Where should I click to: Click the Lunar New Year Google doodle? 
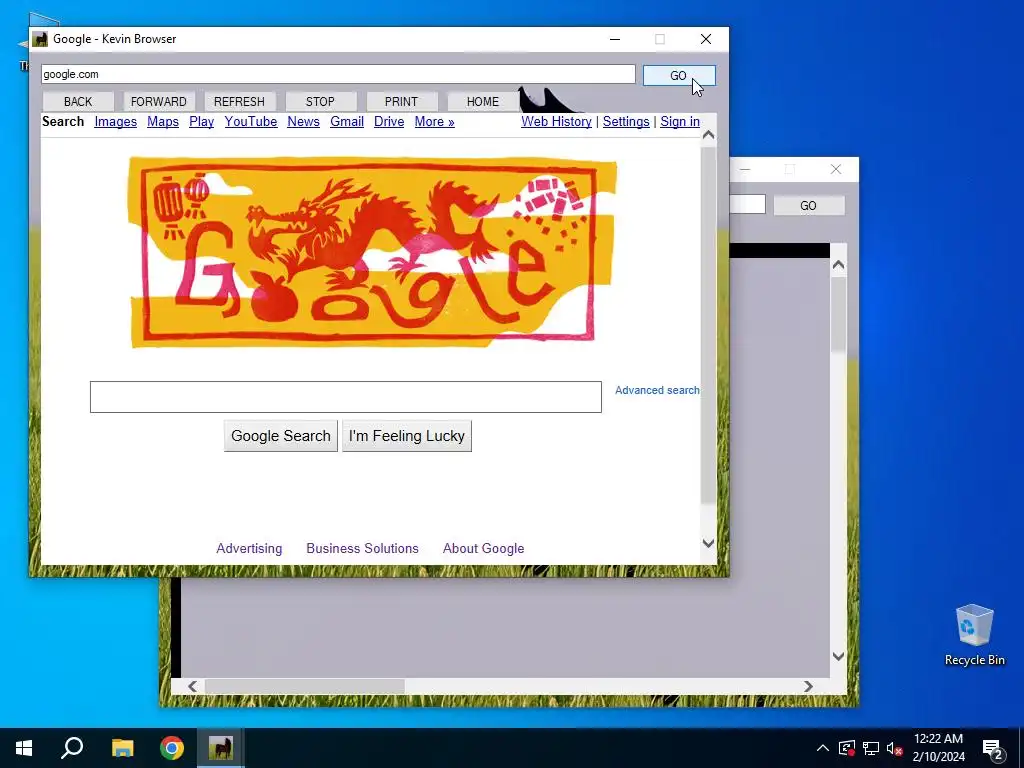point(372,251)
